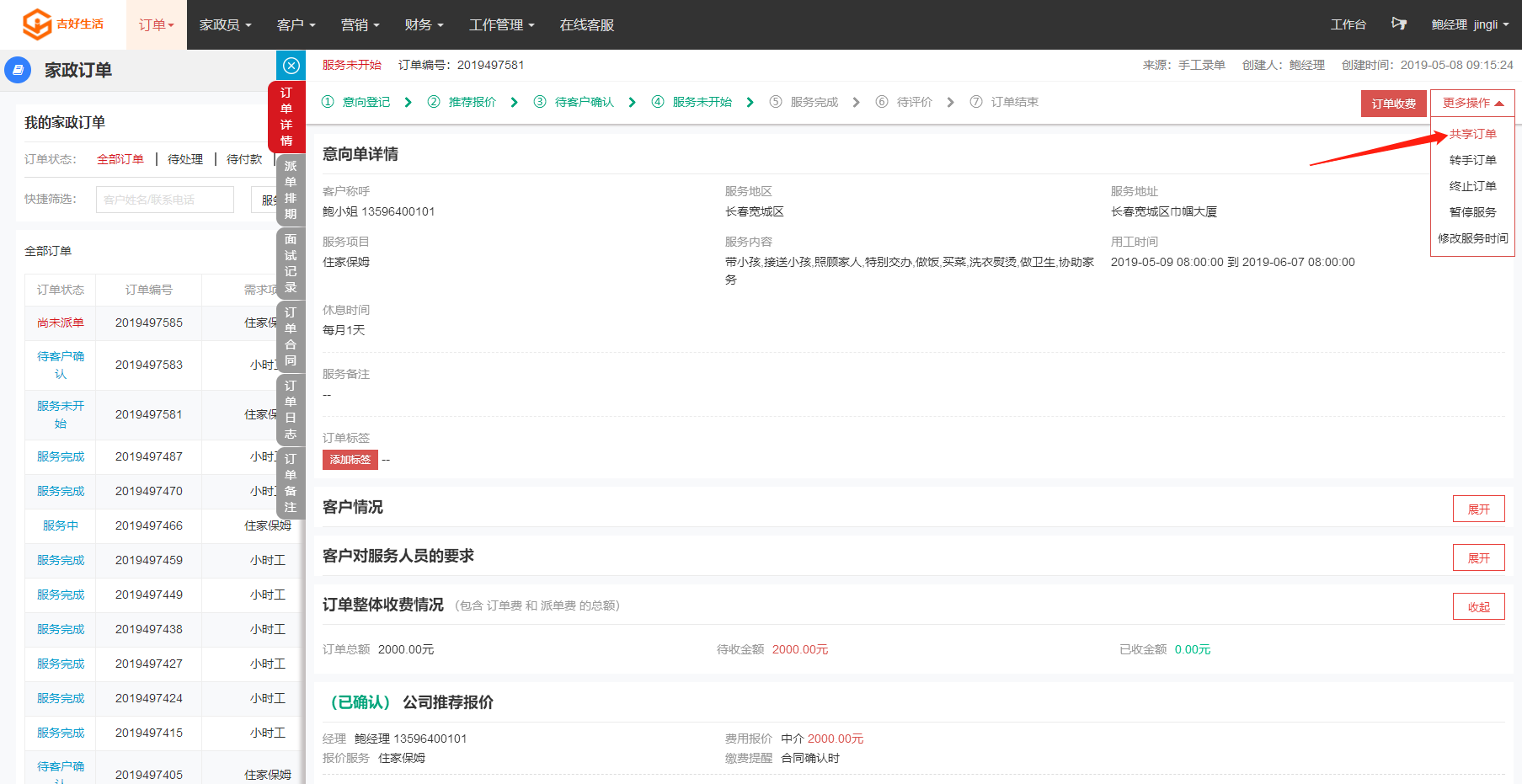Switch to 面试记录 side tab
1522x784 pixels.
click(x=291, y=263)
